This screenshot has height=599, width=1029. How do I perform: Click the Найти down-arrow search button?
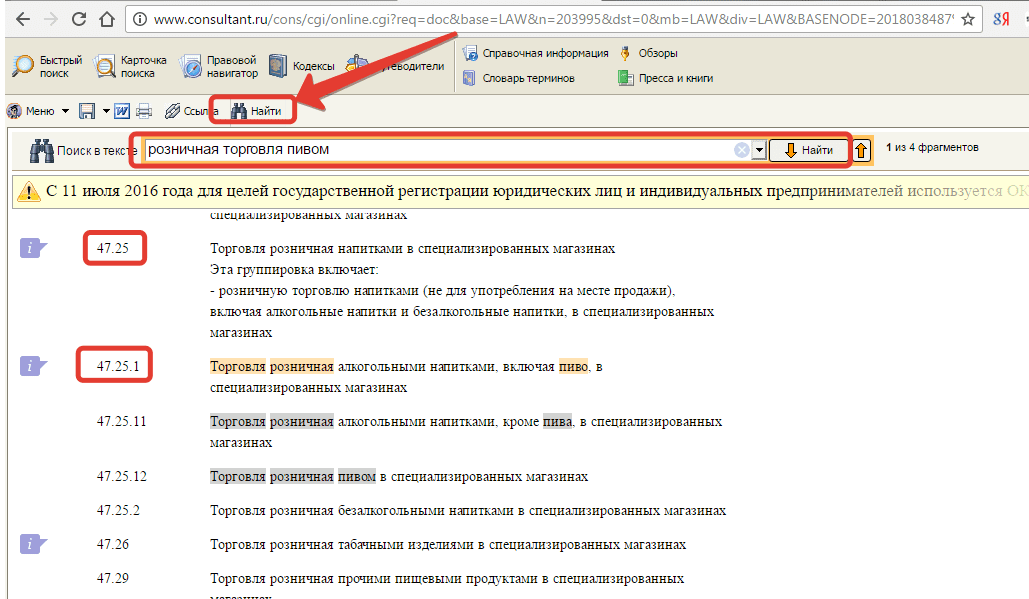pyautogui.click(x=809, y=150)
